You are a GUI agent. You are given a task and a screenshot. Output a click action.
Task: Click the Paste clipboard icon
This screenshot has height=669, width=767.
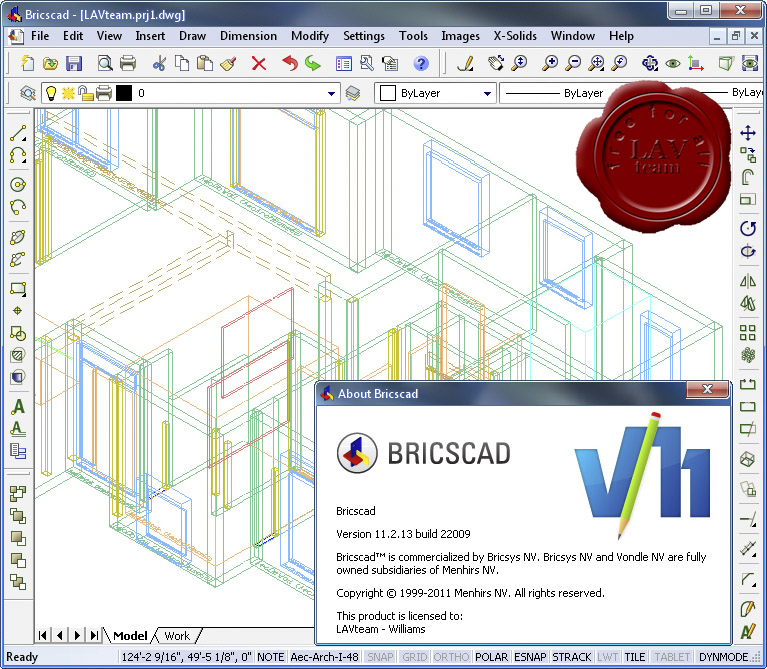205,63
